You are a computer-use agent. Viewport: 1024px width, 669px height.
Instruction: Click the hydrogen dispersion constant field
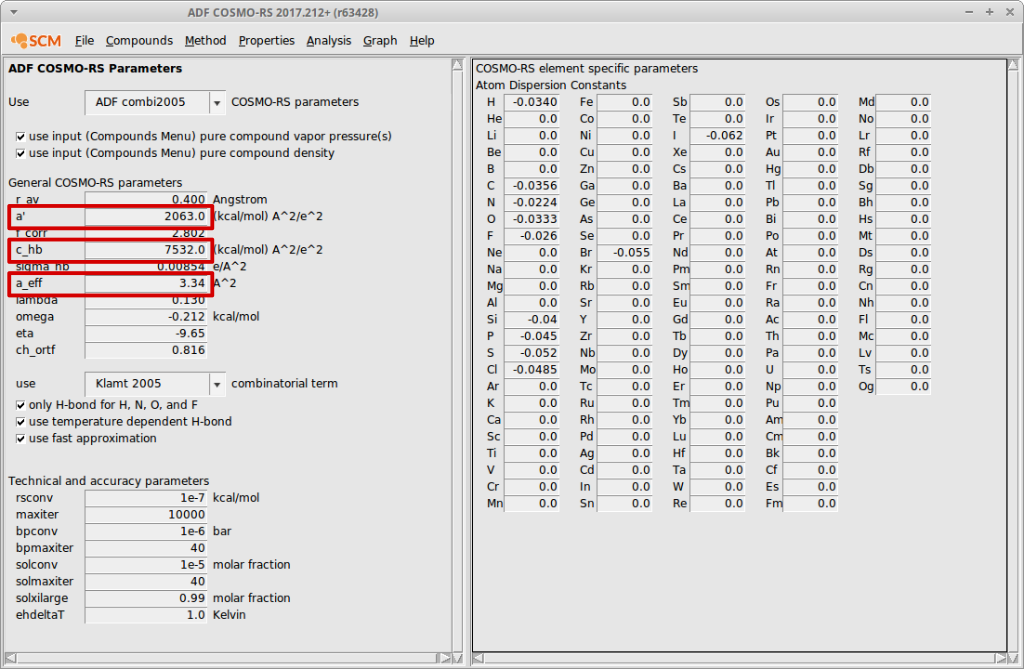pyautogui.click(x=532, y=101)
